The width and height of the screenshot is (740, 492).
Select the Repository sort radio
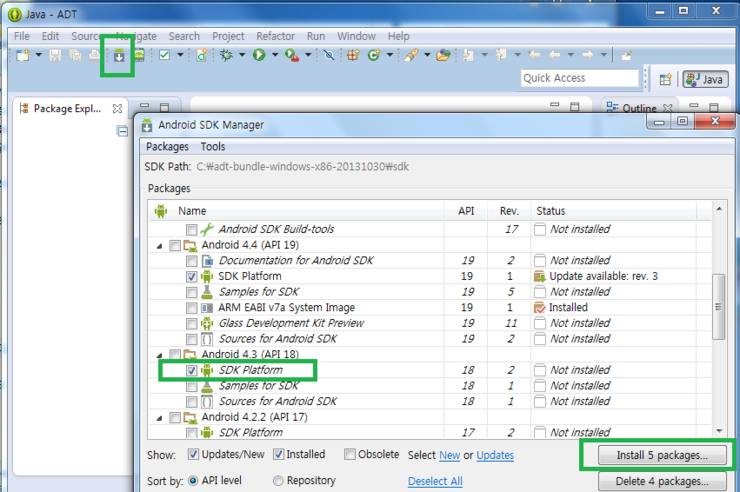(x=278, y=481)
